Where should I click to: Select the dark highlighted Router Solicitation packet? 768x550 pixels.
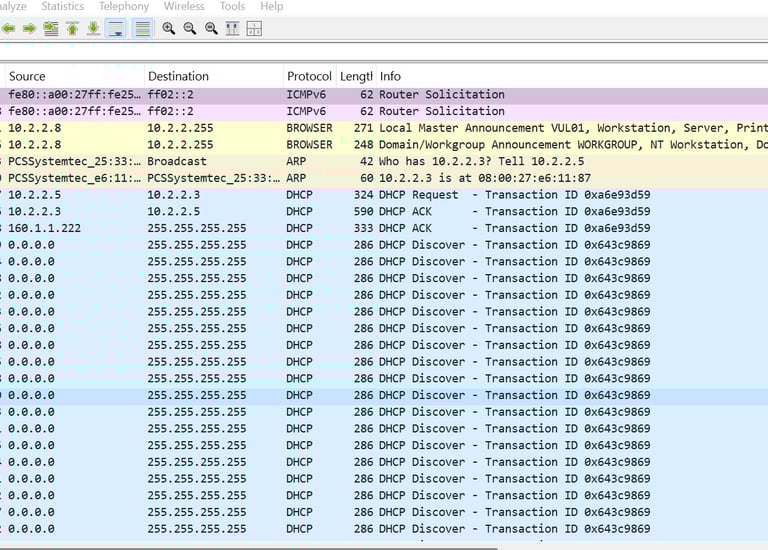pos(384,95)
